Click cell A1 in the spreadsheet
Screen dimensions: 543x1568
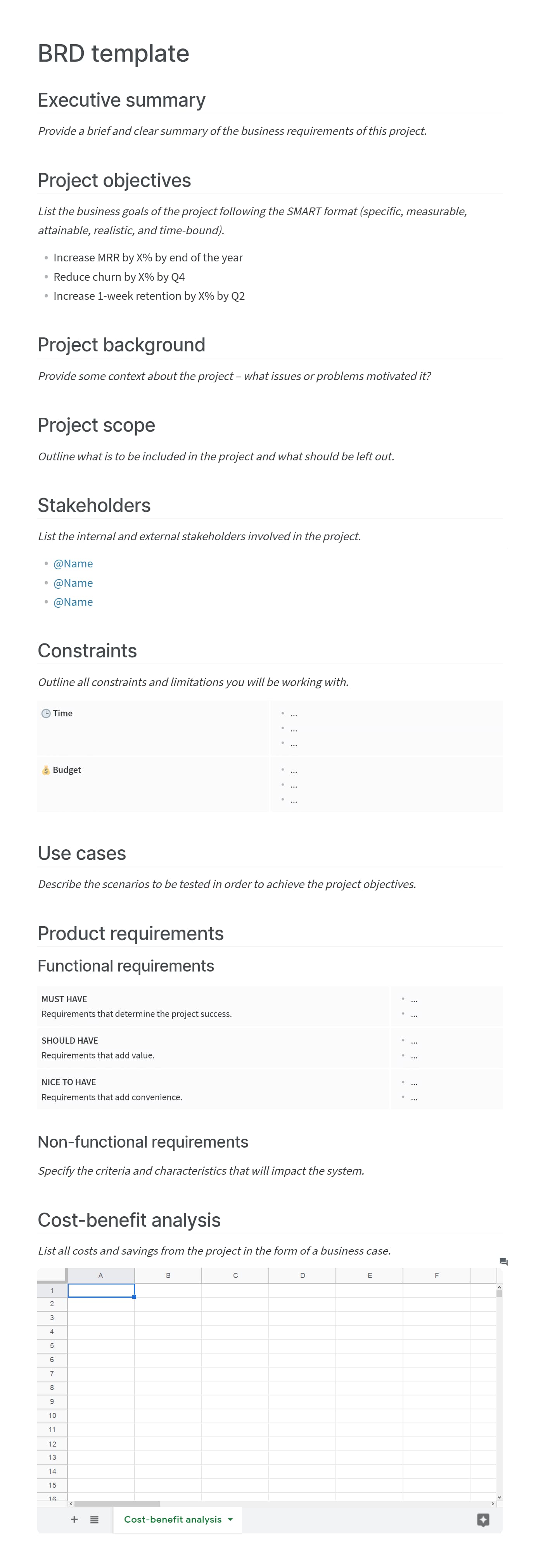101,1290
